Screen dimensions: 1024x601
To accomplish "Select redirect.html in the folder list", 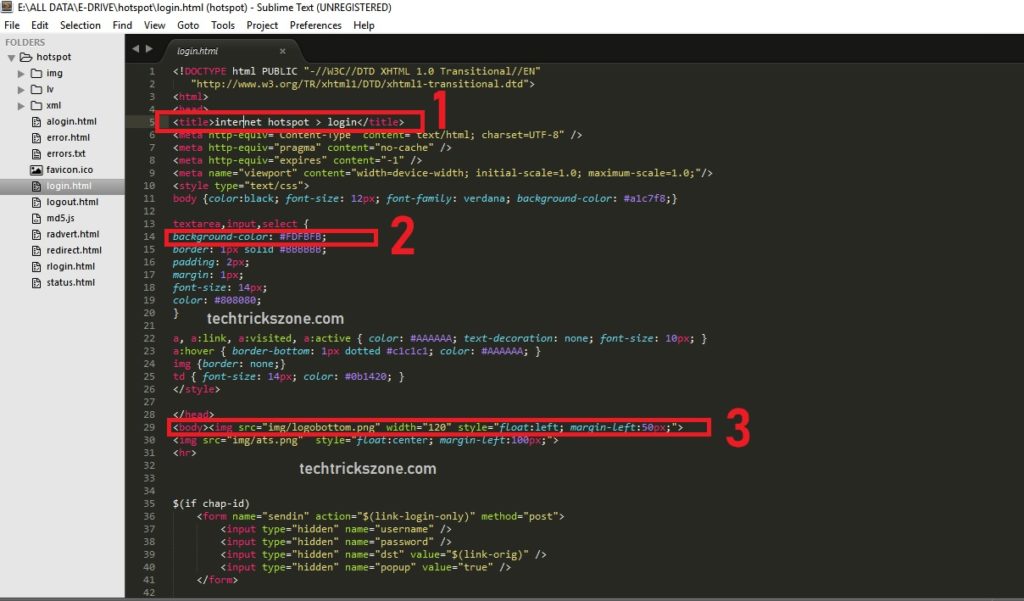I will (x=73, y=250).
